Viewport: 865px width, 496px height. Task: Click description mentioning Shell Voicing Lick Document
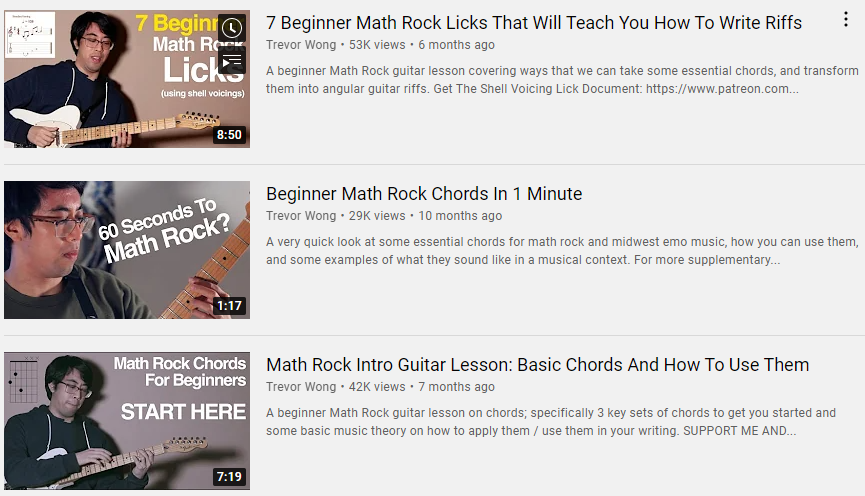562,79
